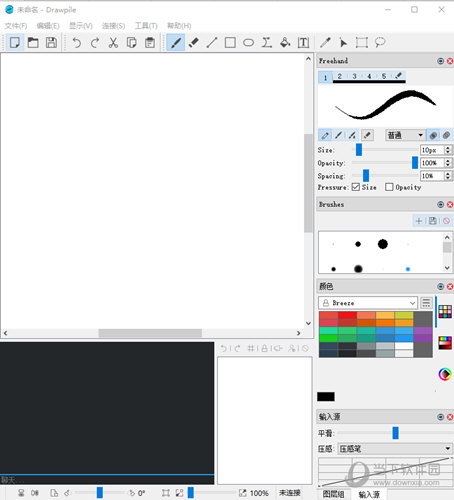This screenshot has width=454, height=500.
Task: Toggle the Freehand panel float button
Action: tap(440, 61)
